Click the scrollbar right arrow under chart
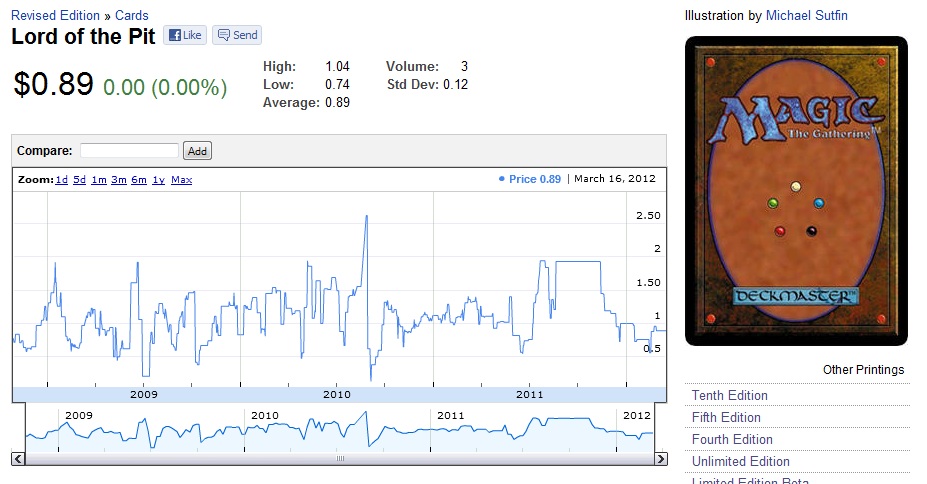The height and width of the screenshot is (484, 927). tap(660, 458)
